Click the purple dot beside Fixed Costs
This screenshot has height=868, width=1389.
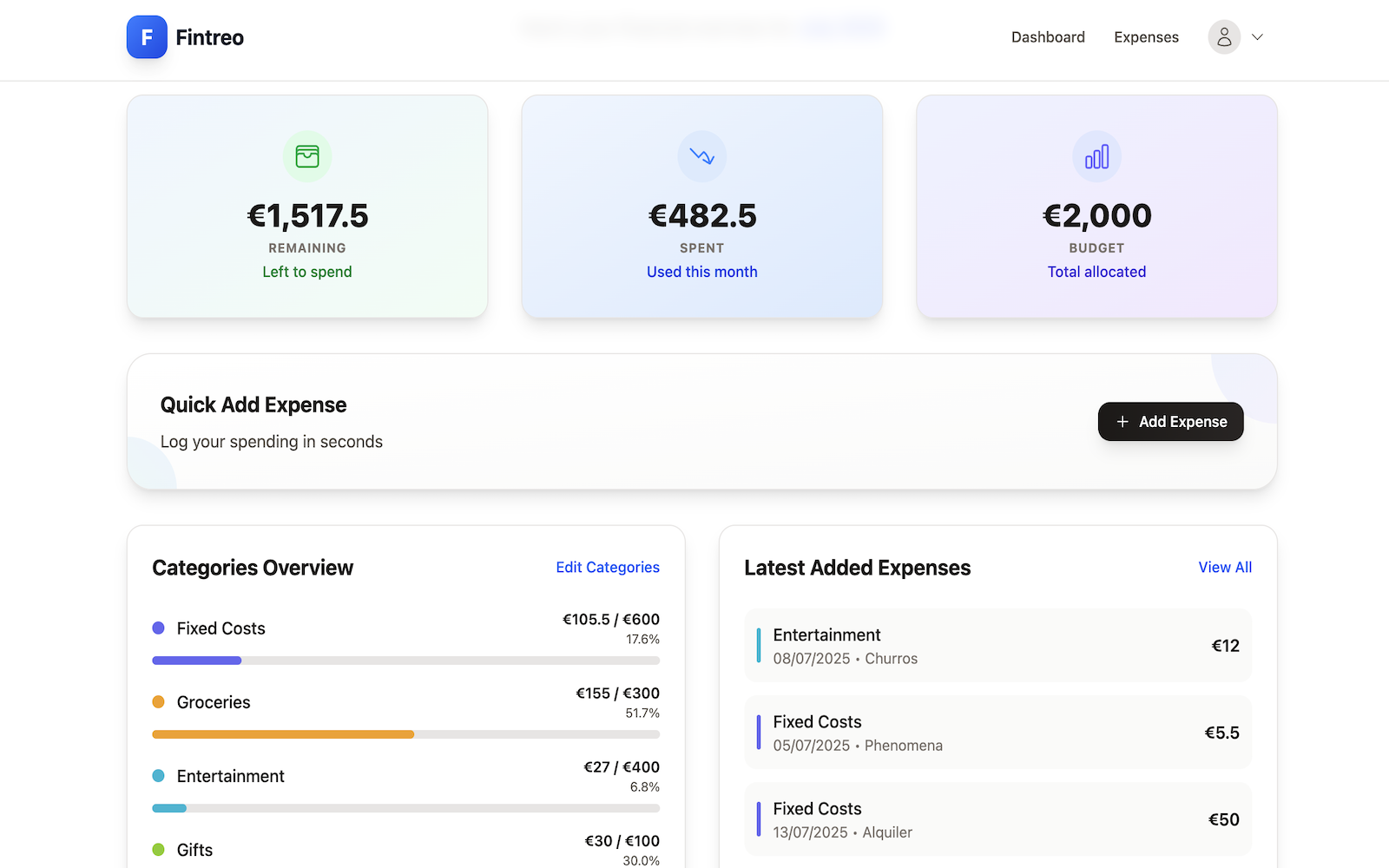pos(158,628)
